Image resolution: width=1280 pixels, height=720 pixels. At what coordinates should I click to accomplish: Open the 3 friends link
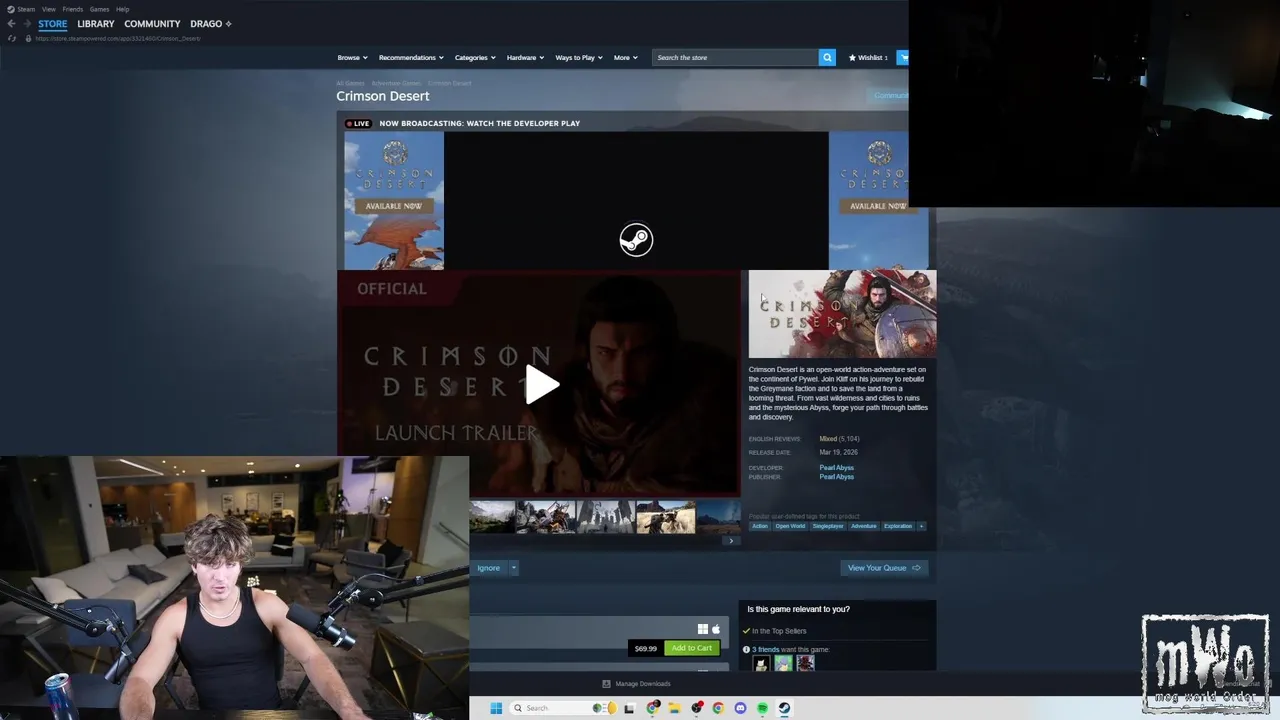[x=765, y=650]
